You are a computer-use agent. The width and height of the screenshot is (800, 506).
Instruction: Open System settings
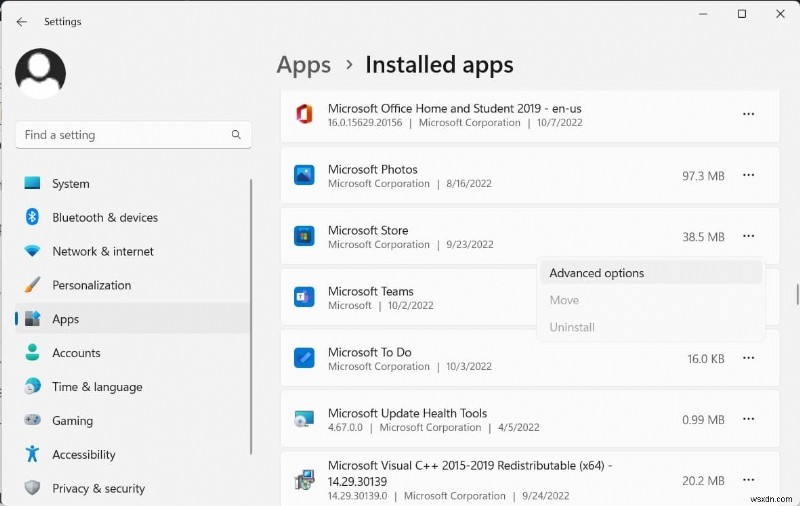click(x=133, y=184)
